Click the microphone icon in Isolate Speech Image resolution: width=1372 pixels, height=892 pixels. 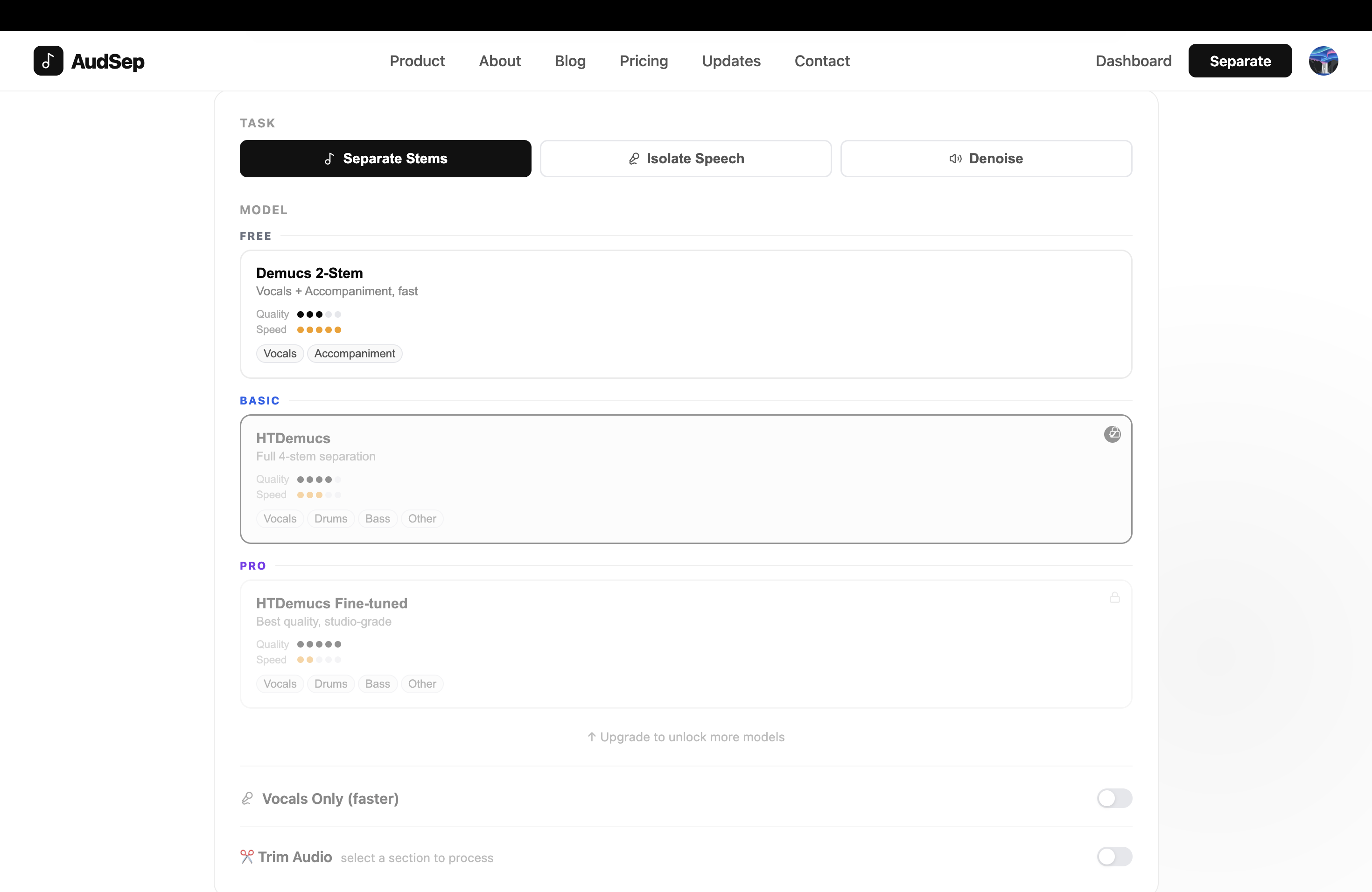pos(634,159)
